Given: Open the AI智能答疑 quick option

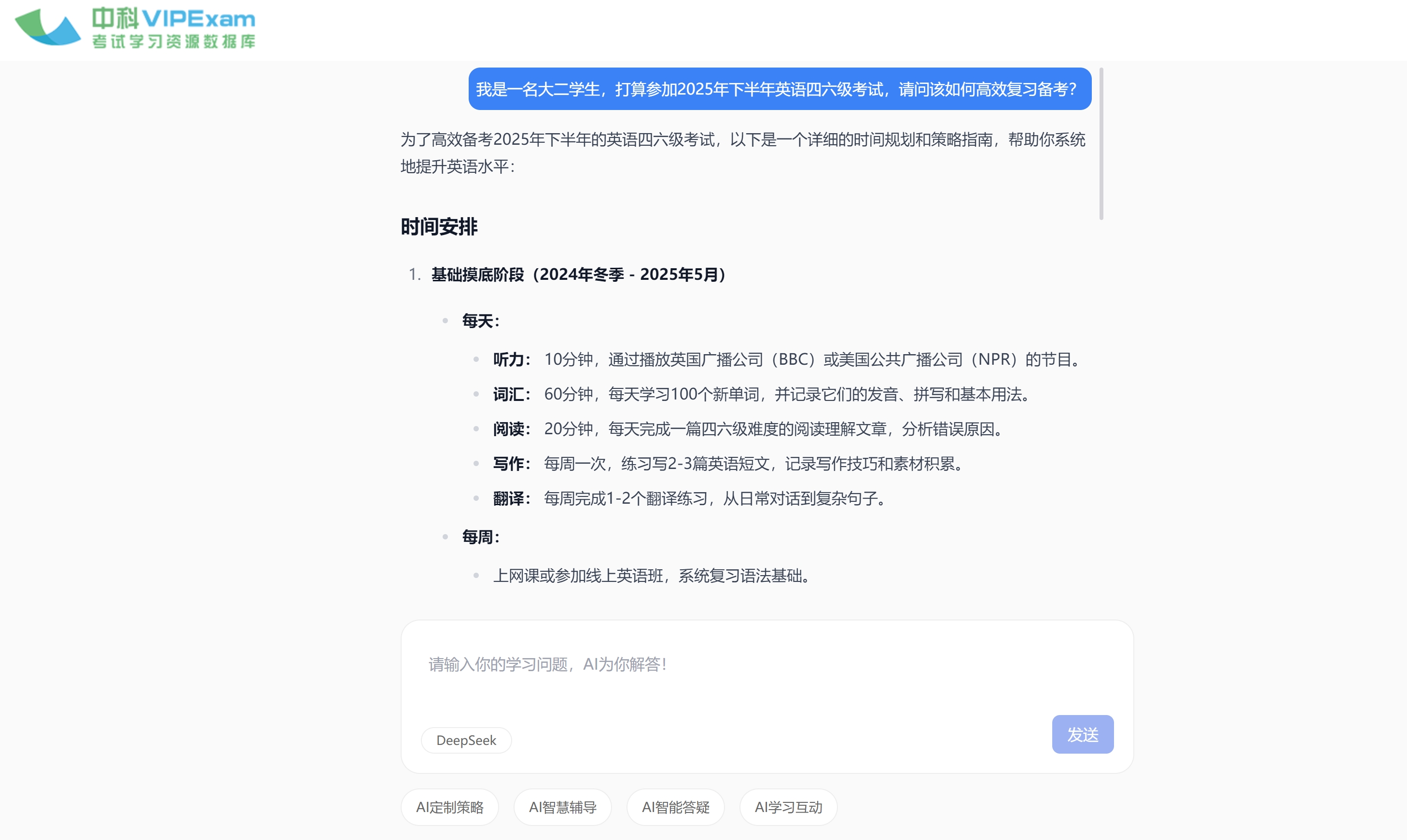Looking at the screenshot, I should [x=675, y=807].
